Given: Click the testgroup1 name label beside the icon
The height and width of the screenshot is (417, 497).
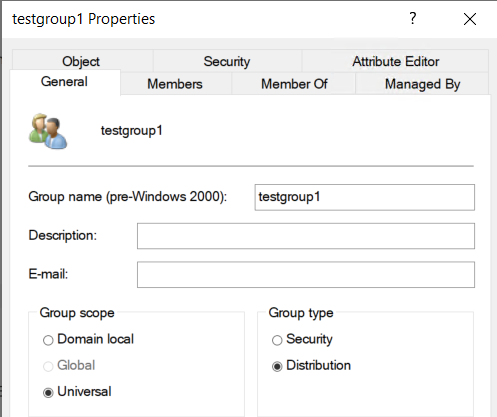Looking at the screenshot, I should pyautogui.click(x=132, y=131).
